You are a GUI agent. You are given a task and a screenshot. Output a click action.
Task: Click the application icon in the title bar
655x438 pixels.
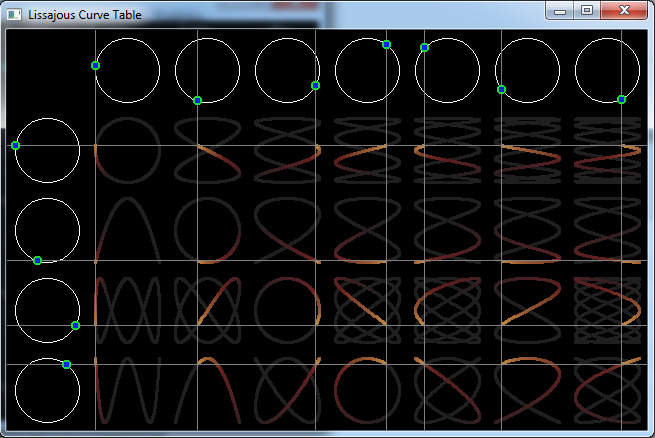pyautogui.click(x=13, y=15)
